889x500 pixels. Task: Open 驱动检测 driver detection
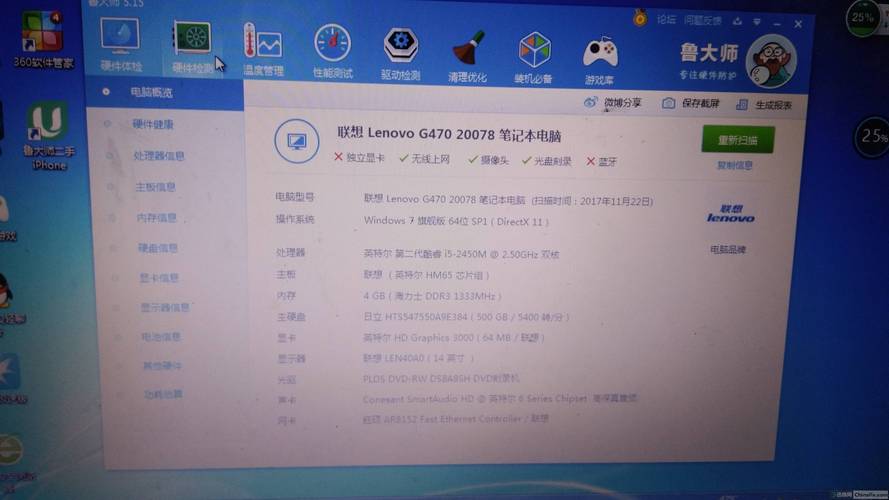click(400, 54)
